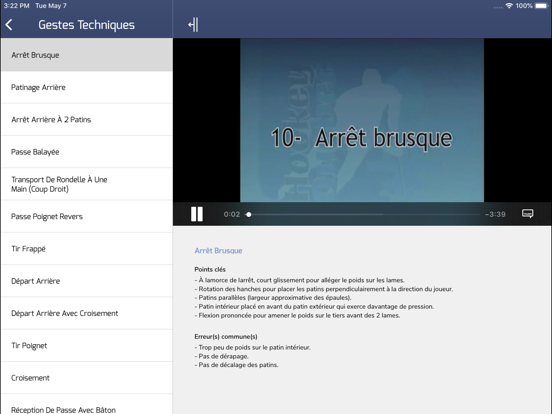This screenshot has width=552, height=414.
Task: Select Départ Arrière Avec Croisement
Action: [x=87, y=313]
